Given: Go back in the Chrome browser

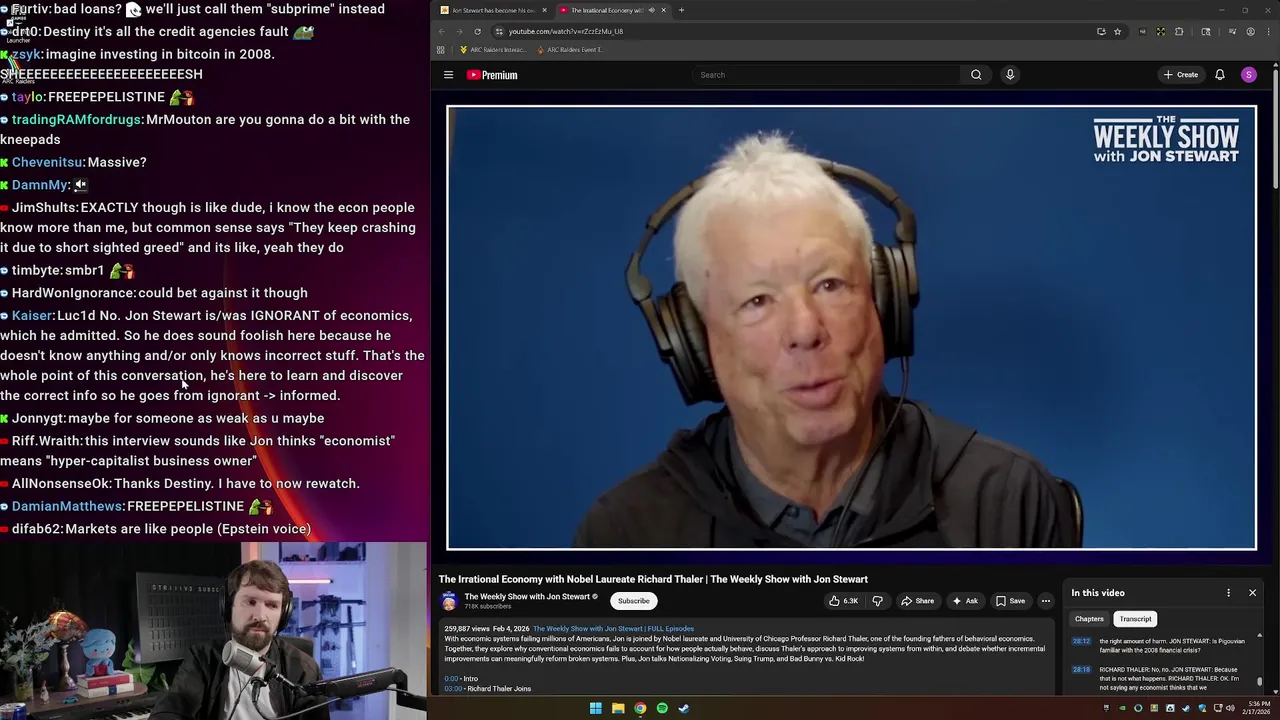Looking at the screenshot, I should (x=441, y=31).
